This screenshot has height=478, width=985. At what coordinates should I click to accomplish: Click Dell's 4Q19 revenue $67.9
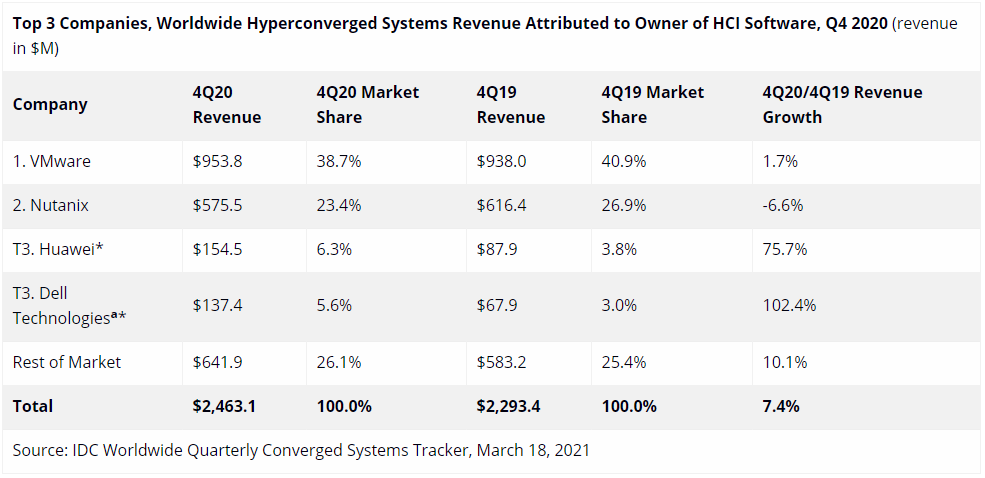496,306
